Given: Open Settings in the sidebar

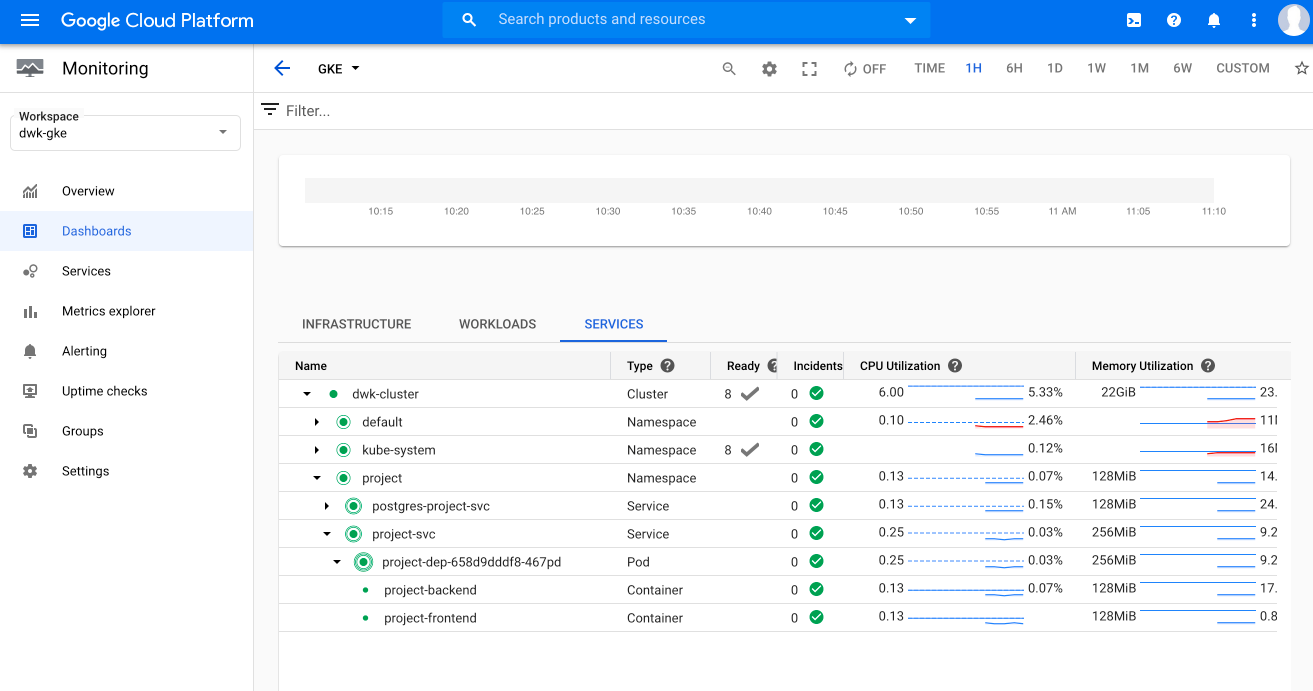Looking at the screenshot, I should tap(126, 471).
